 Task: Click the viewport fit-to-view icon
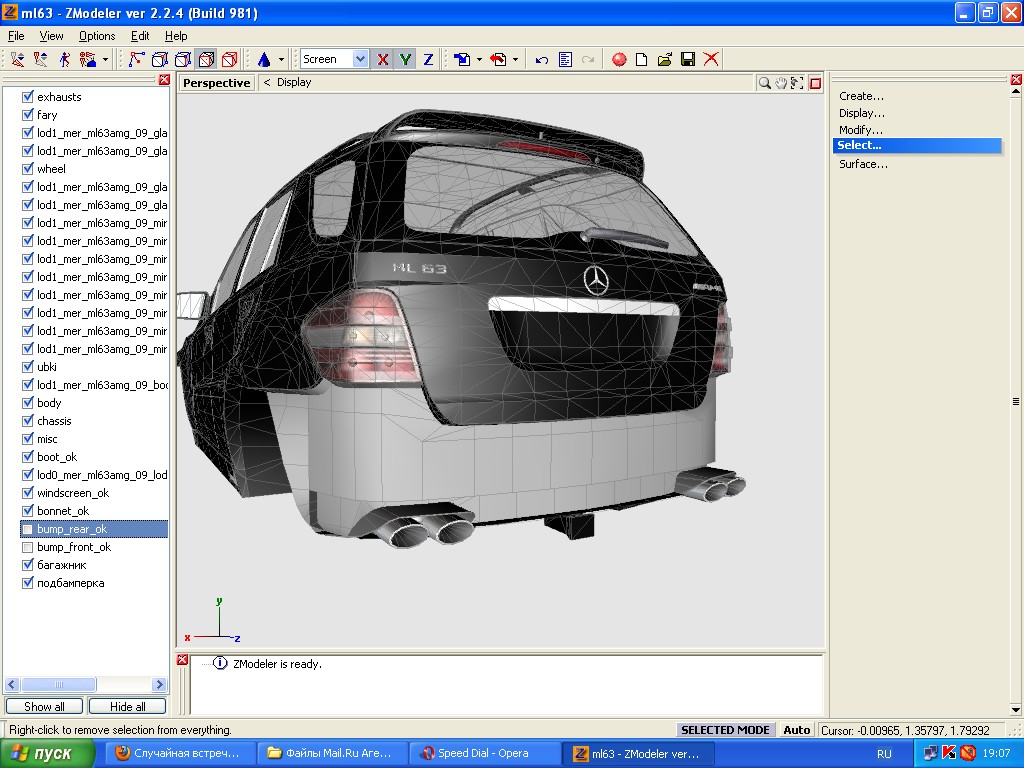[797, 83]
